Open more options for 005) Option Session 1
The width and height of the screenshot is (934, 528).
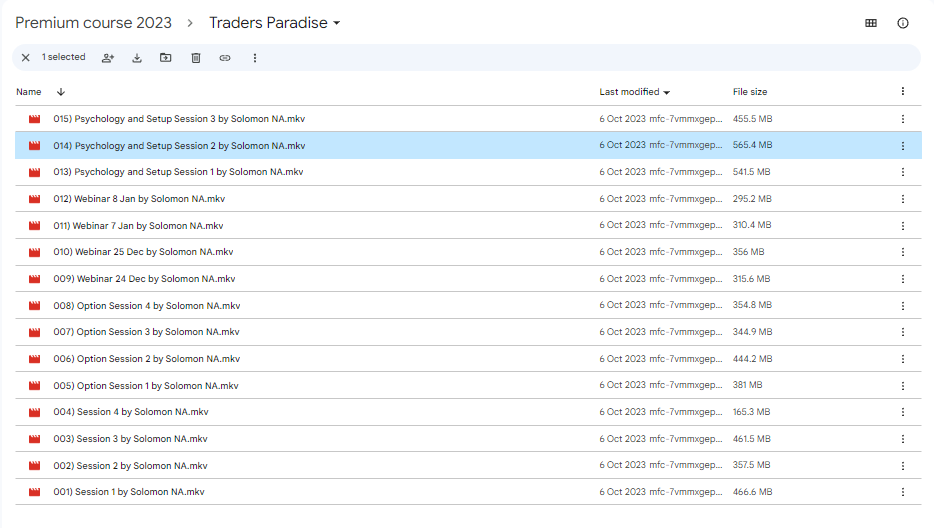(903, 386)
